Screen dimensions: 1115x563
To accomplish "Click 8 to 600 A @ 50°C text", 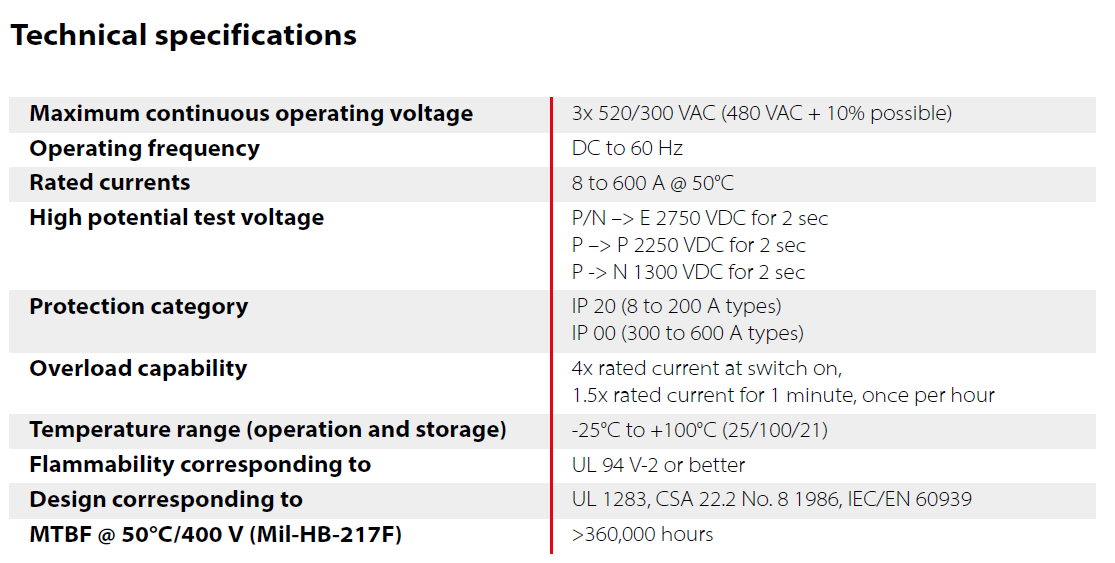I will pos(652,183).
